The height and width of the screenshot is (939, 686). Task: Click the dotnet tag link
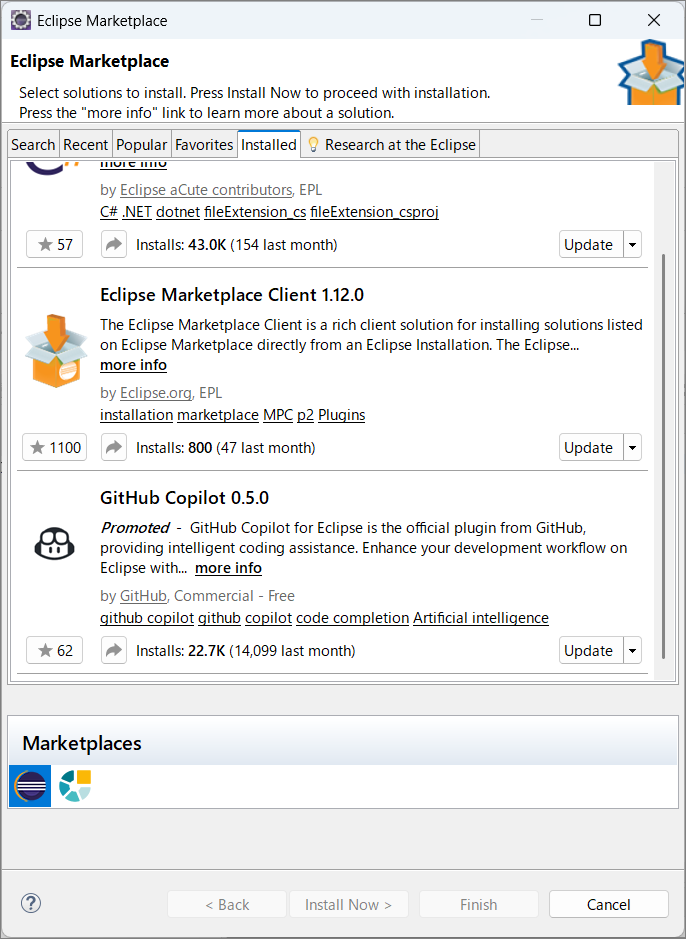pos(178,212)
